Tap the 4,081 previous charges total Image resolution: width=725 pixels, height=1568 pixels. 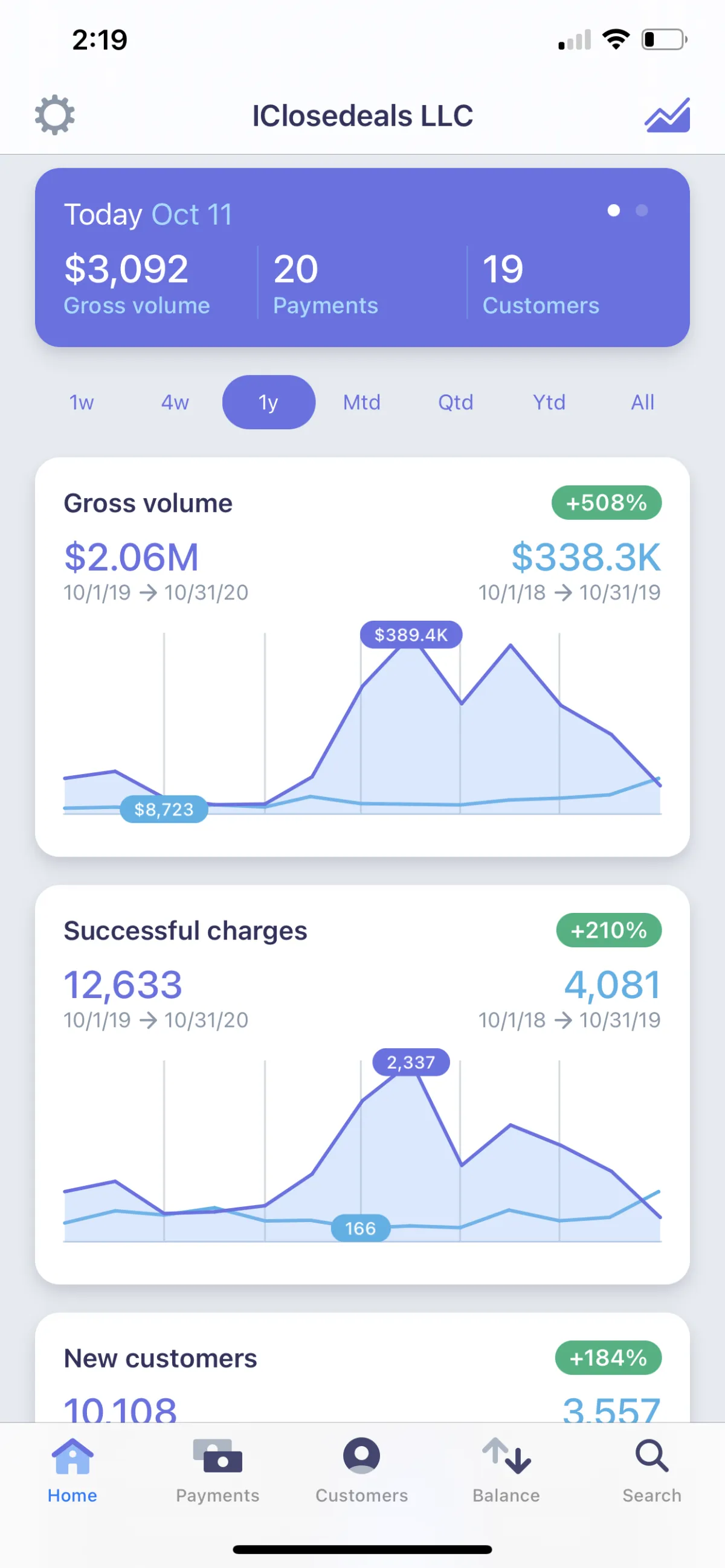click(612, 984)
